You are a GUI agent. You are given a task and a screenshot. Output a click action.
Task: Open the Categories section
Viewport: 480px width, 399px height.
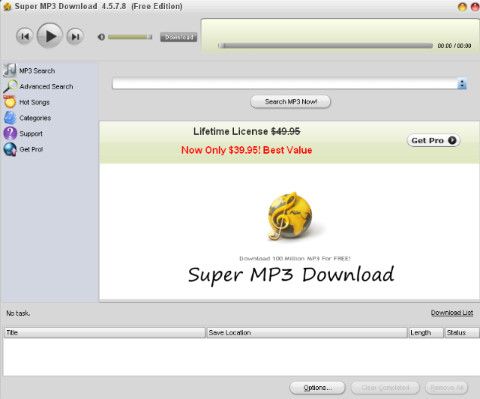[35, 118]
